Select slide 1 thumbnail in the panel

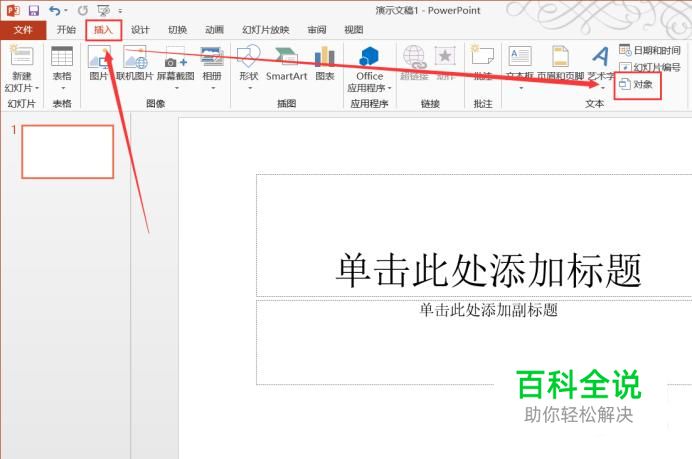(68, 151)
